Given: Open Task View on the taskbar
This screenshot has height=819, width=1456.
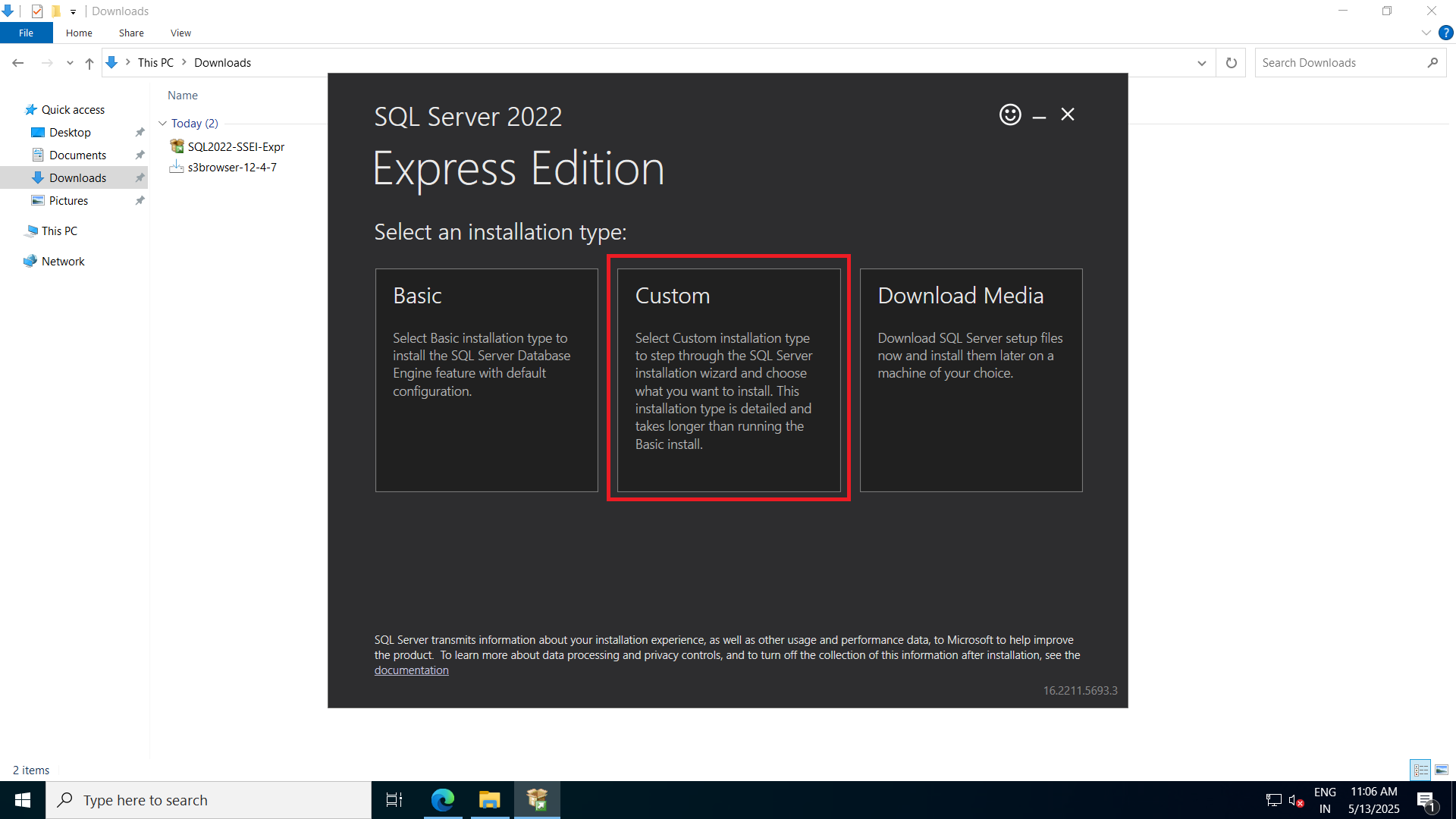Looking at the screenshot, I should coord(394,800).
